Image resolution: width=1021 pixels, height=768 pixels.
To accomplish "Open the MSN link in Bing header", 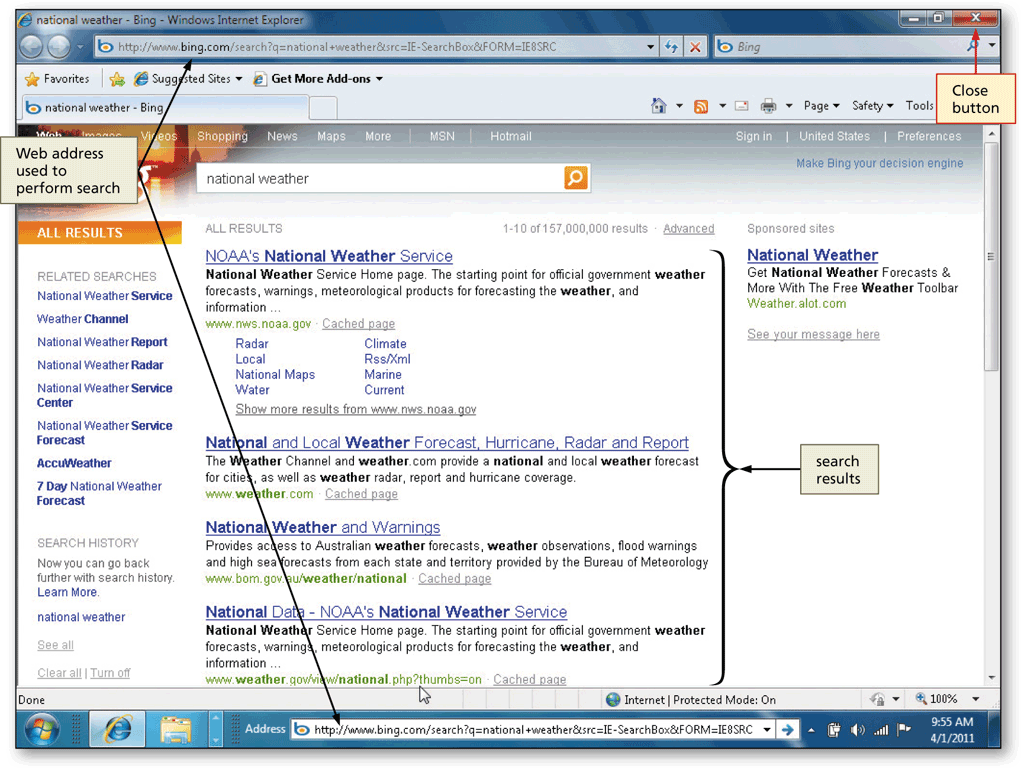I will (442, 136).
